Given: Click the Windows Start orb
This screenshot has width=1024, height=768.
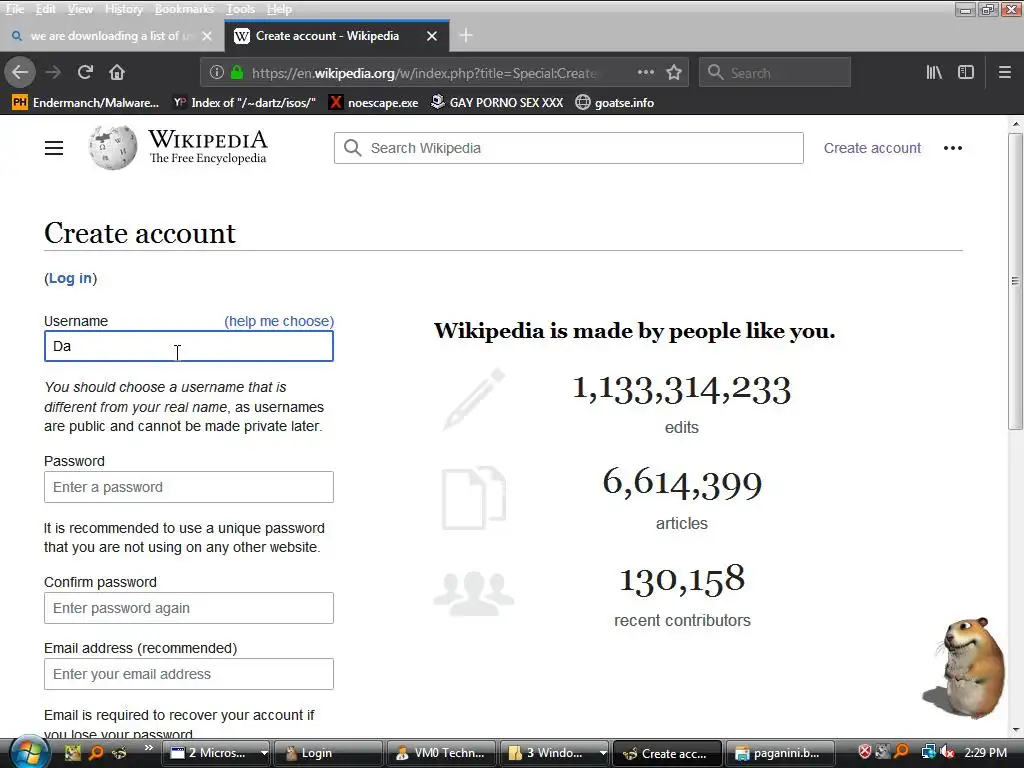Looking at the screenshot, I should [27, 753].
